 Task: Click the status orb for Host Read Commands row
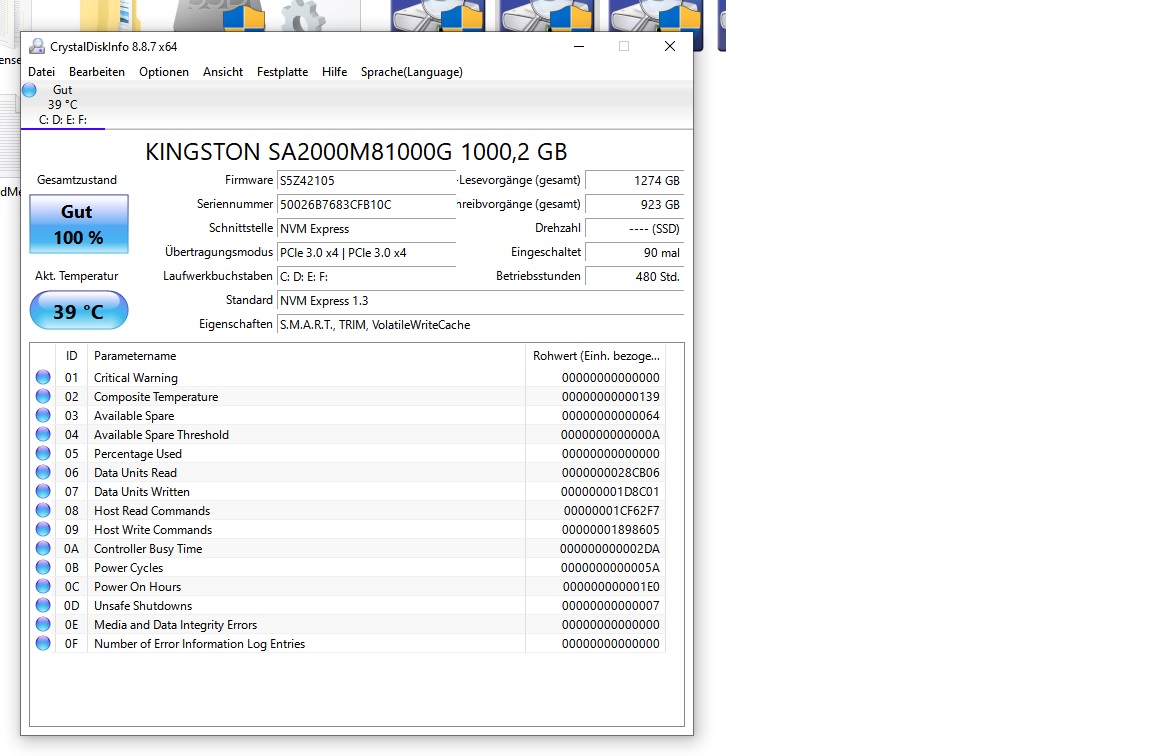click(43, 511)
